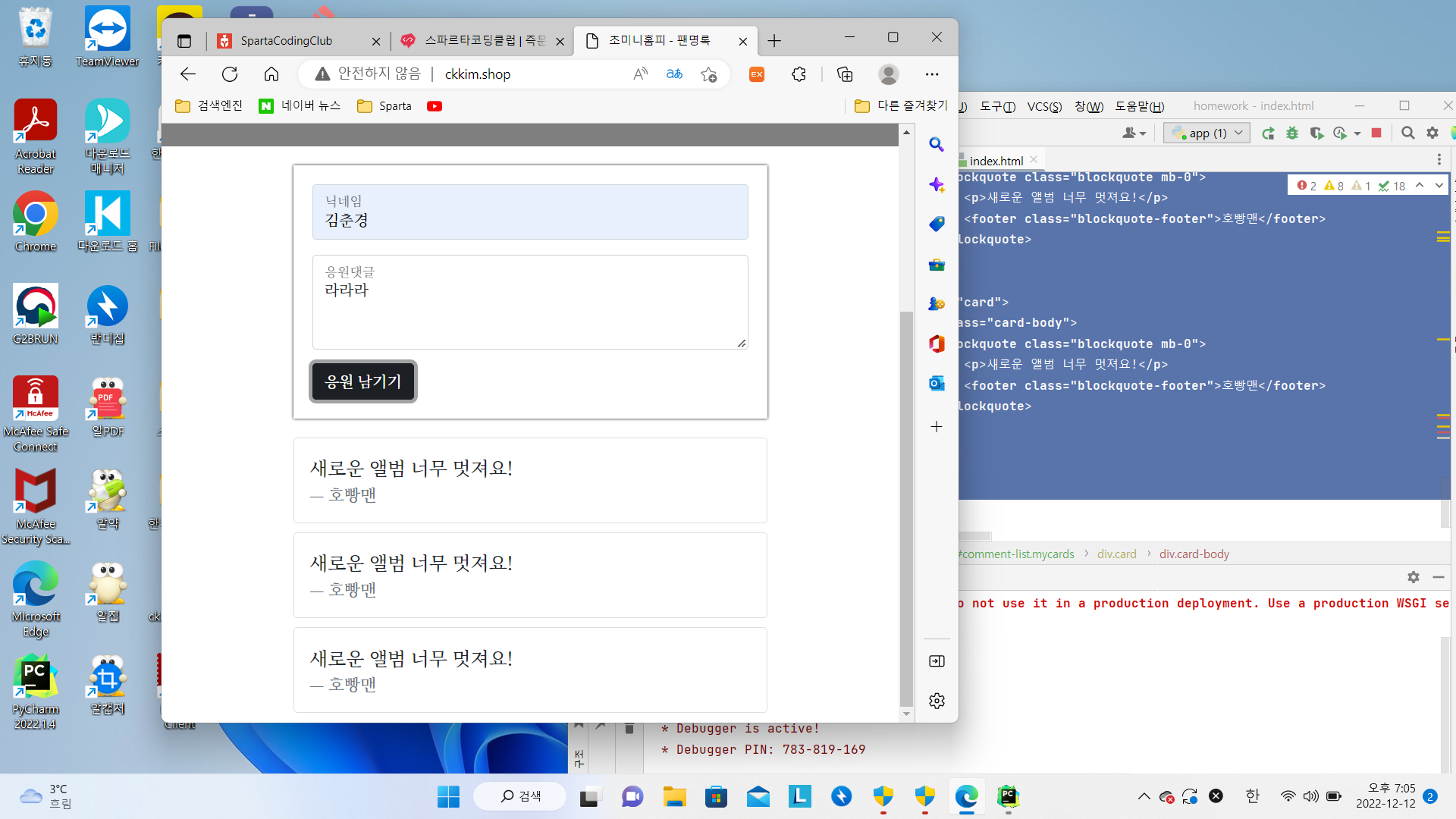Expand the PyCharm Code With Me dropdown
This screenshot has width=1456, height=819.
1134,133
